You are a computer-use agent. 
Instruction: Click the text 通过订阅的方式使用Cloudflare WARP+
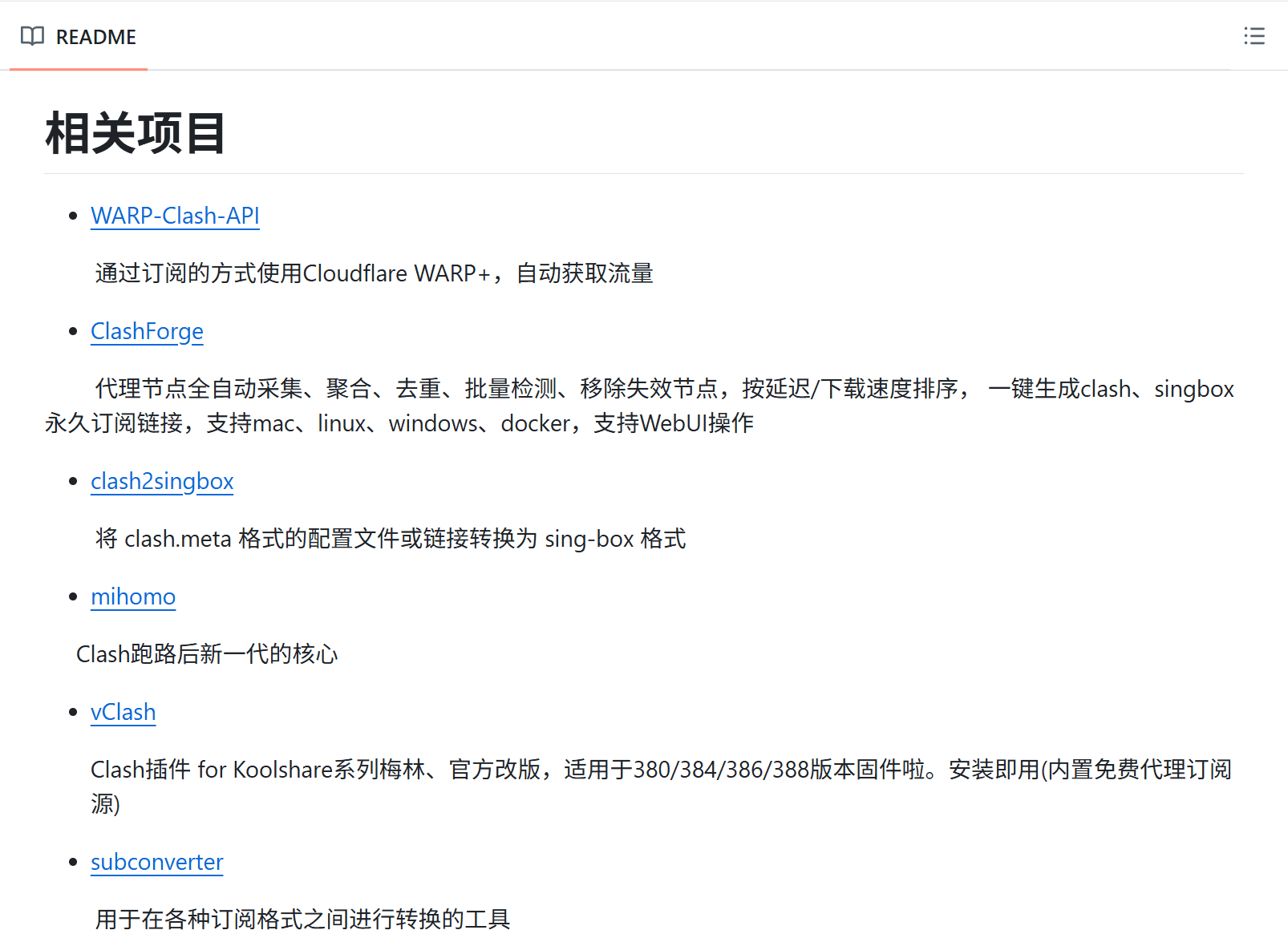point(293,273)
